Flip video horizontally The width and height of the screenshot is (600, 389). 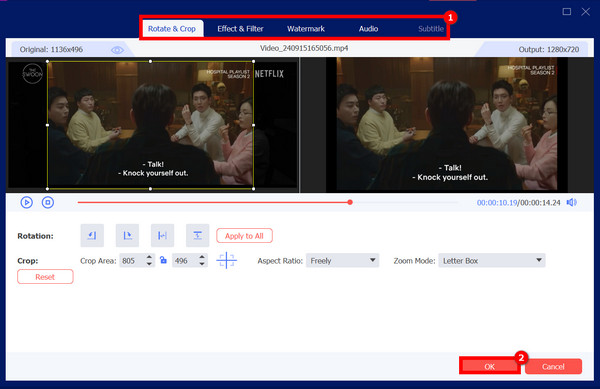click(x=162, y=236)
